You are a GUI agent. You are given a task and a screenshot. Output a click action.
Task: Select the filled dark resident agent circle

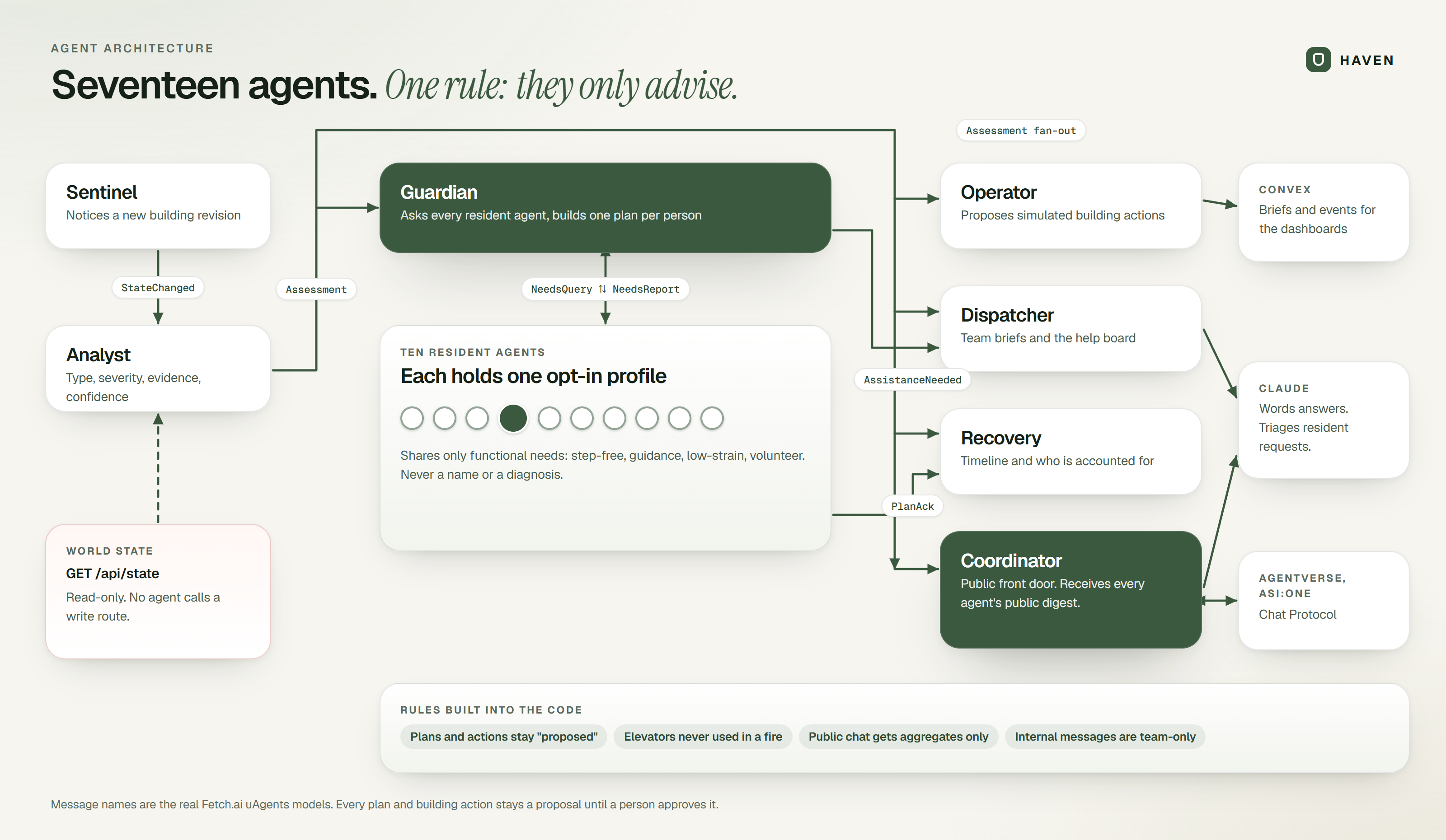coord(513,418)
